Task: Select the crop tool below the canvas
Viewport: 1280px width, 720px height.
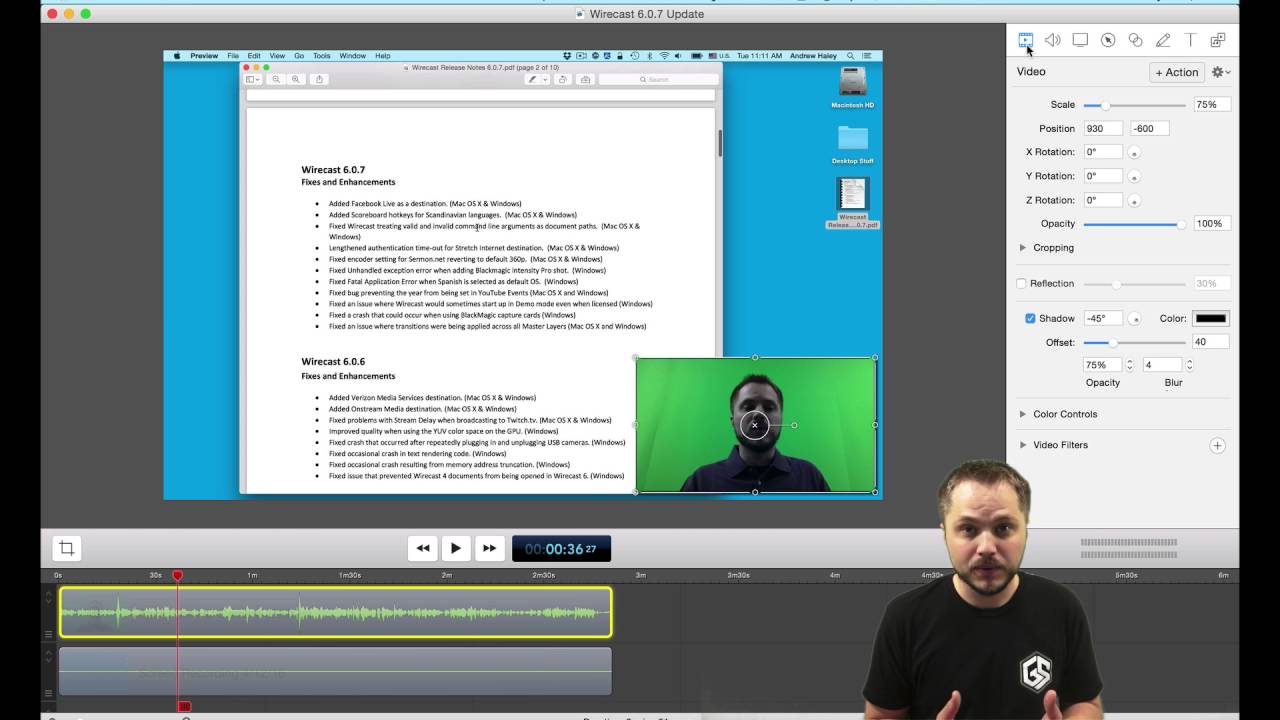Action: click(67, 548)
